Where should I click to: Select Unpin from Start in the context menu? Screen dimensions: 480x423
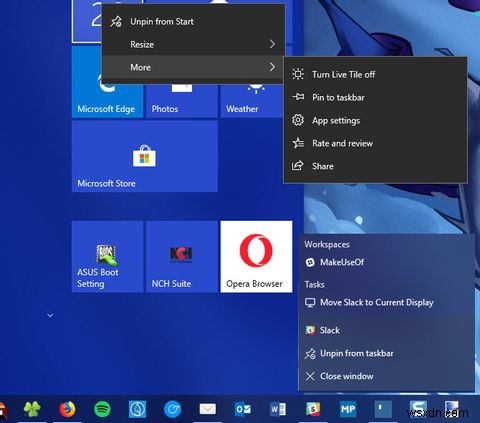coord(193,22)
